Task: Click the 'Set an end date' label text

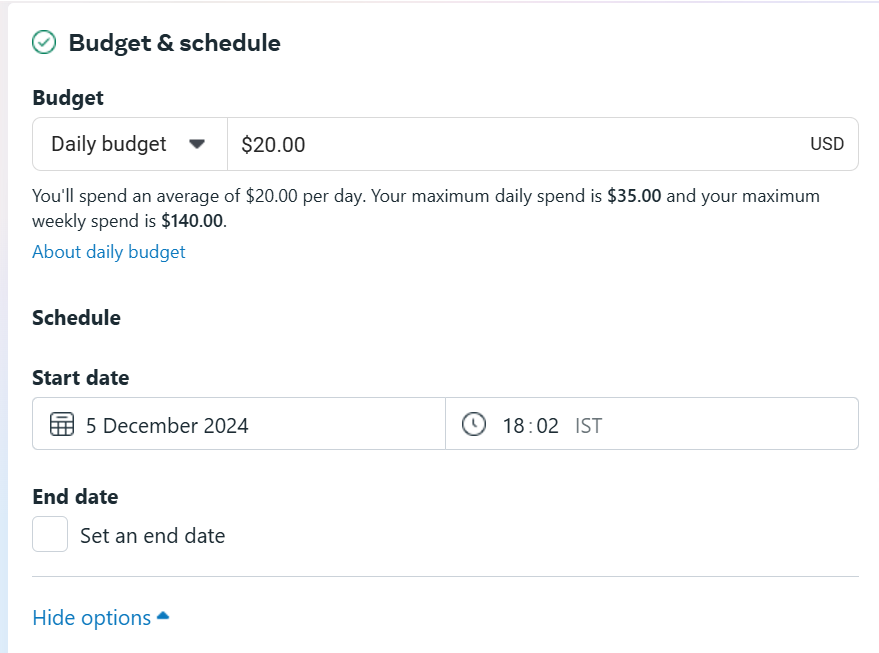Action: click(x=152, y=536)
